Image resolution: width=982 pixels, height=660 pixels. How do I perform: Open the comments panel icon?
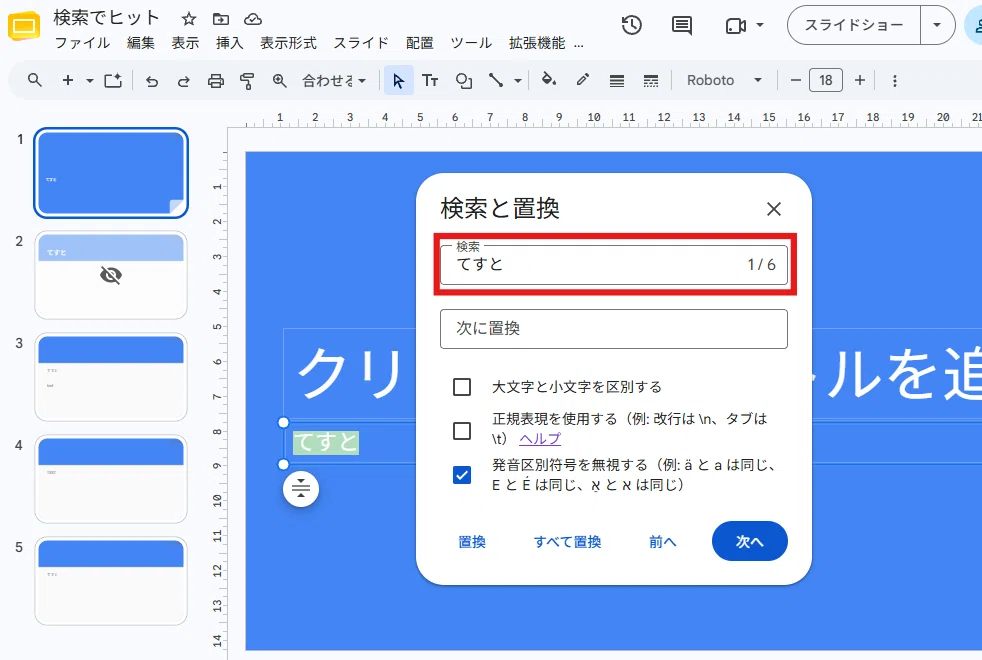click(681, 26)
